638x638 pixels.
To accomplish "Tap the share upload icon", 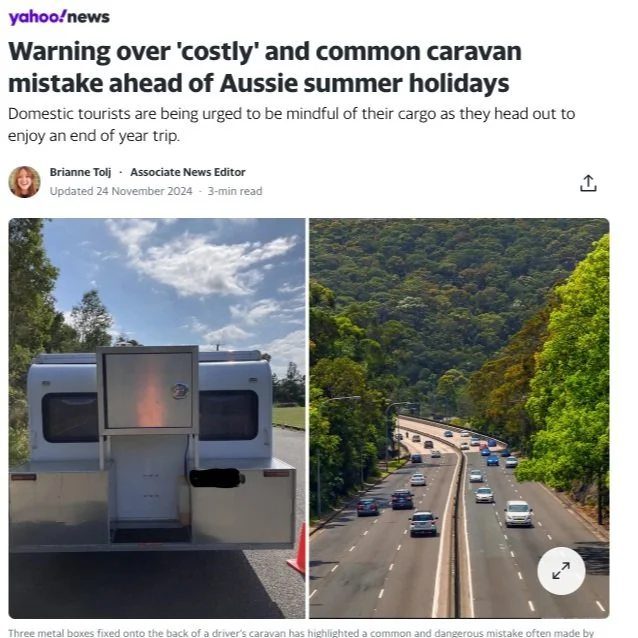I will tap(588, 183).
